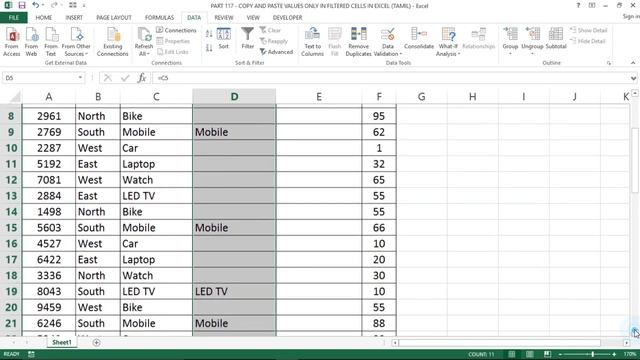Switch to INSERT tab
This screenshot has height=360, width=640.
click(74, 18)
